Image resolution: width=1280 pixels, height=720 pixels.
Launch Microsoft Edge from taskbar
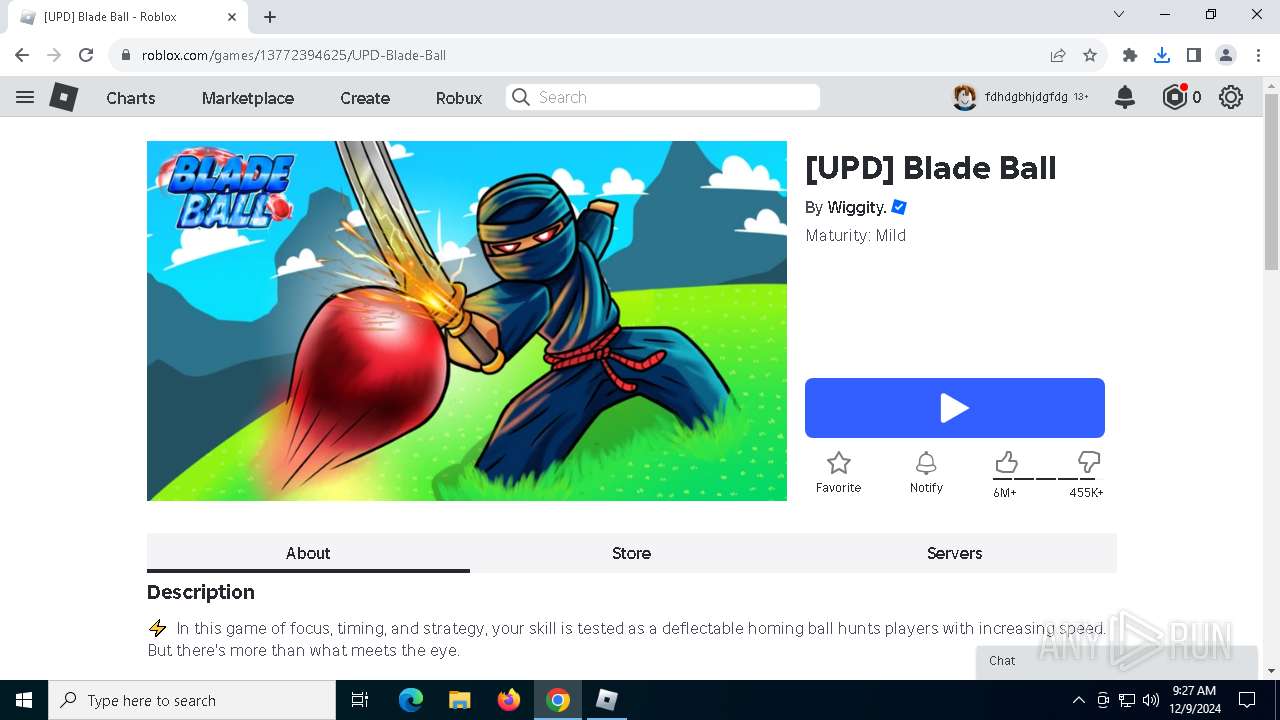tap(411, 700)
